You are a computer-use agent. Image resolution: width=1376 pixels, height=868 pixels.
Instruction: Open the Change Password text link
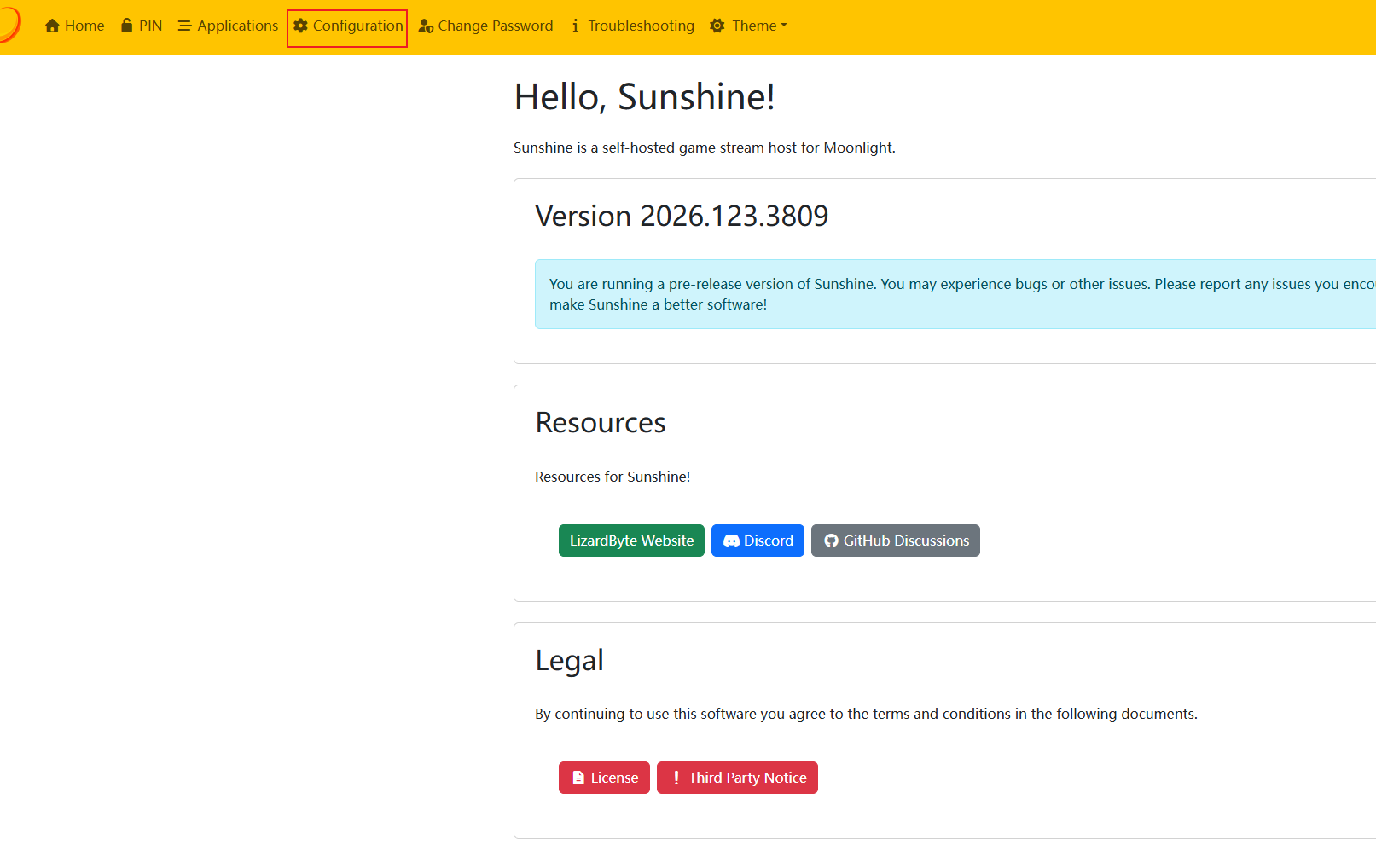coord(495,26)
